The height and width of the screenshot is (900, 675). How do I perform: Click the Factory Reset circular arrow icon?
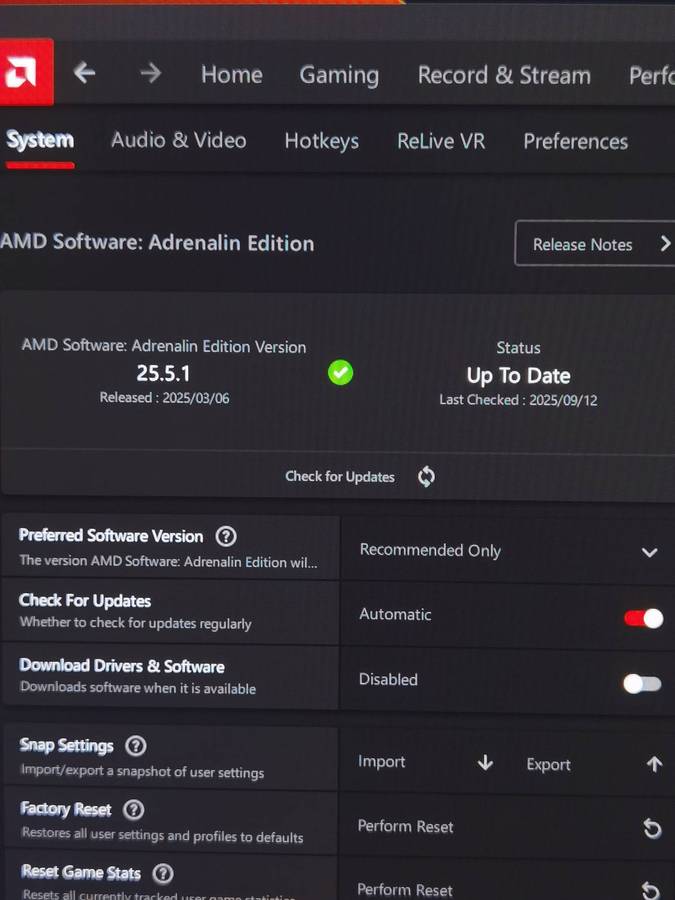(652, 828)
